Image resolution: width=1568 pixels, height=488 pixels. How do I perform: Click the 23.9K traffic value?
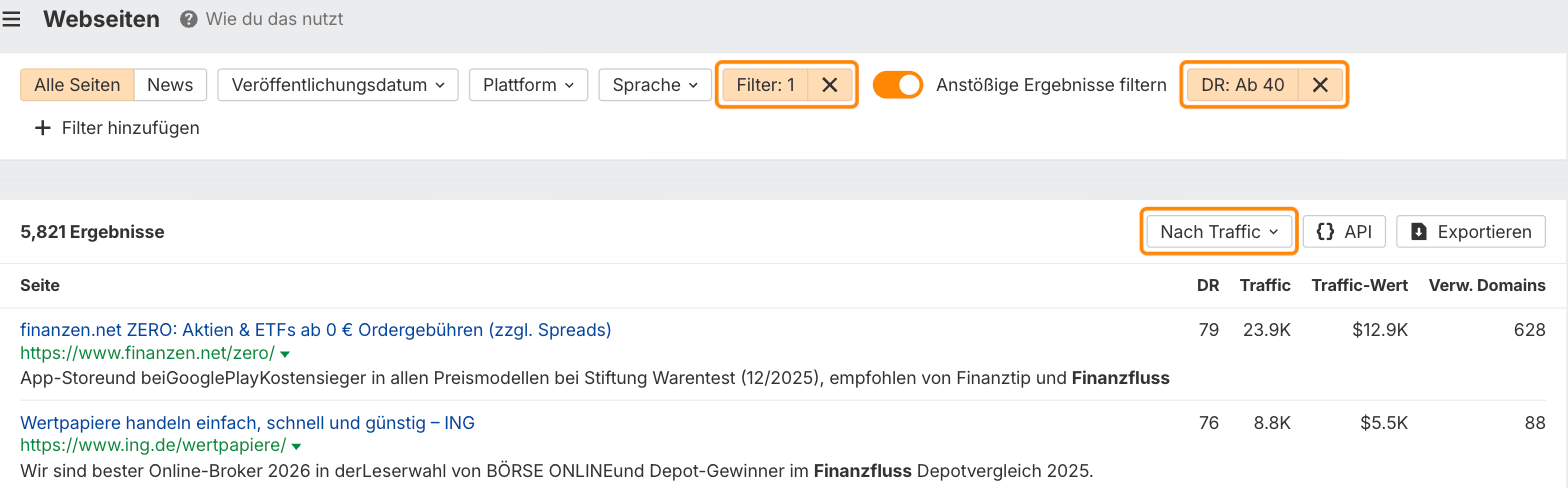1267,330
